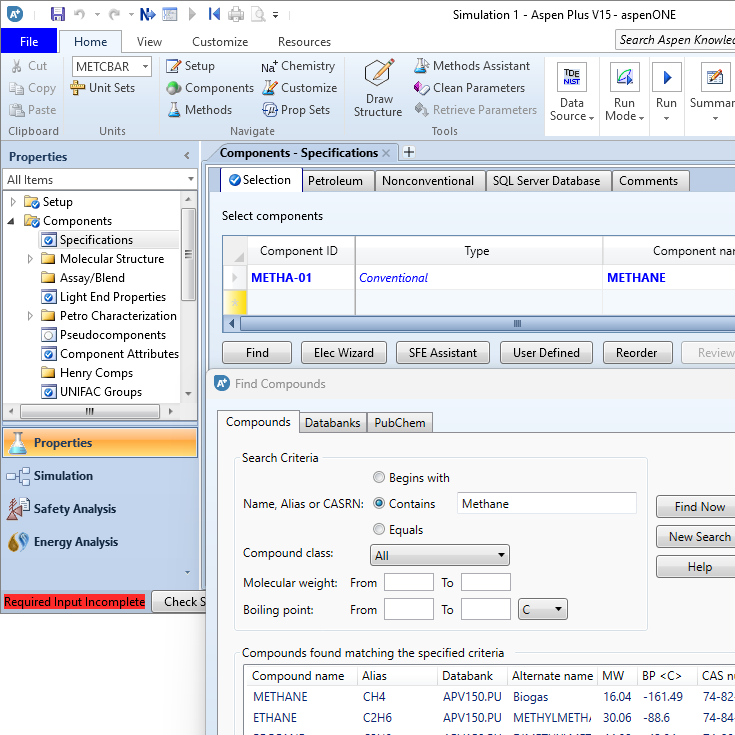The width and height of the screenshot is (735, 735).
Task: Click the Chemistry navigate icon
Action: pos(298,66)
